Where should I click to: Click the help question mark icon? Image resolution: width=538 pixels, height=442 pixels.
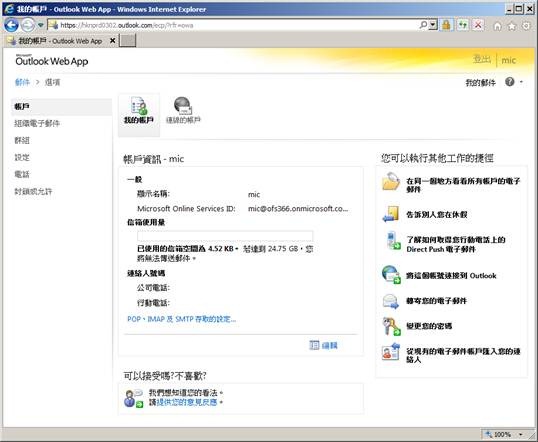point(510,82)
